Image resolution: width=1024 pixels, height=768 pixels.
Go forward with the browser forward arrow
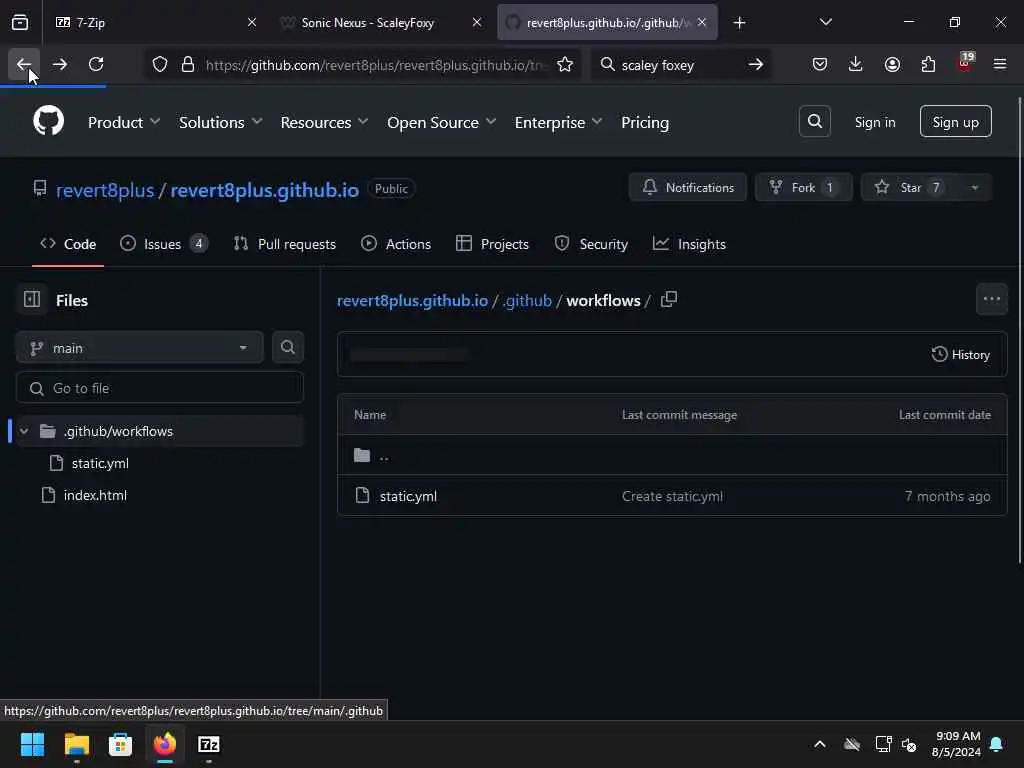(59, 64)
